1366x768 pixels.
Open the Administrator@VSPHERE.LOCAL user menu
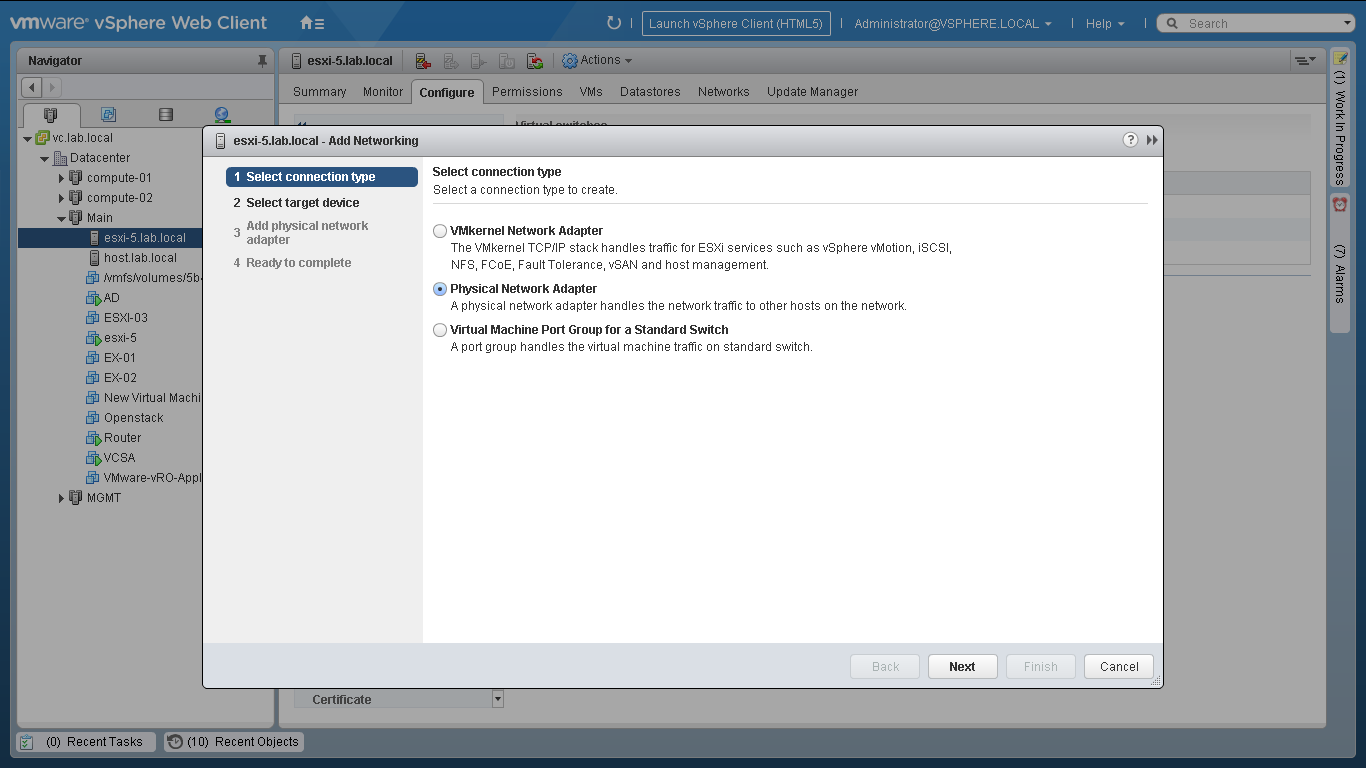(952, 23)
